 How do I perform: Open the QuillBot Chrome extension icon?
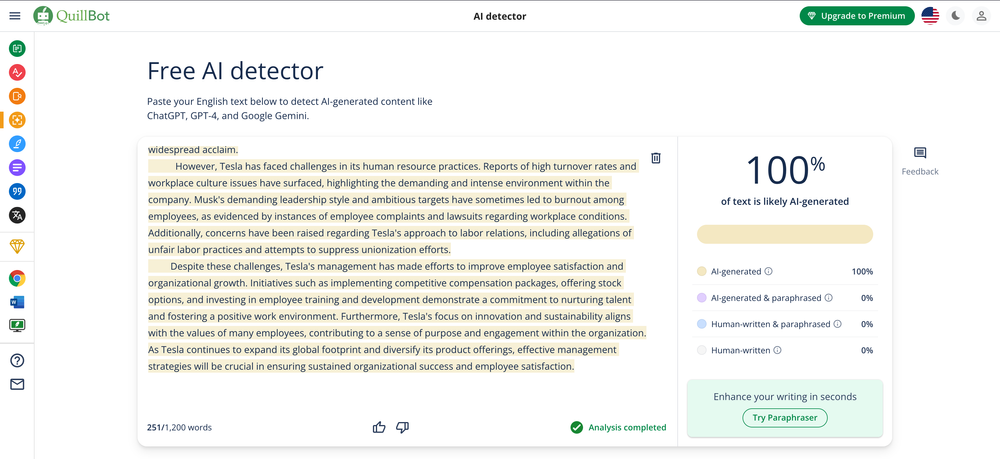[17, 278]
